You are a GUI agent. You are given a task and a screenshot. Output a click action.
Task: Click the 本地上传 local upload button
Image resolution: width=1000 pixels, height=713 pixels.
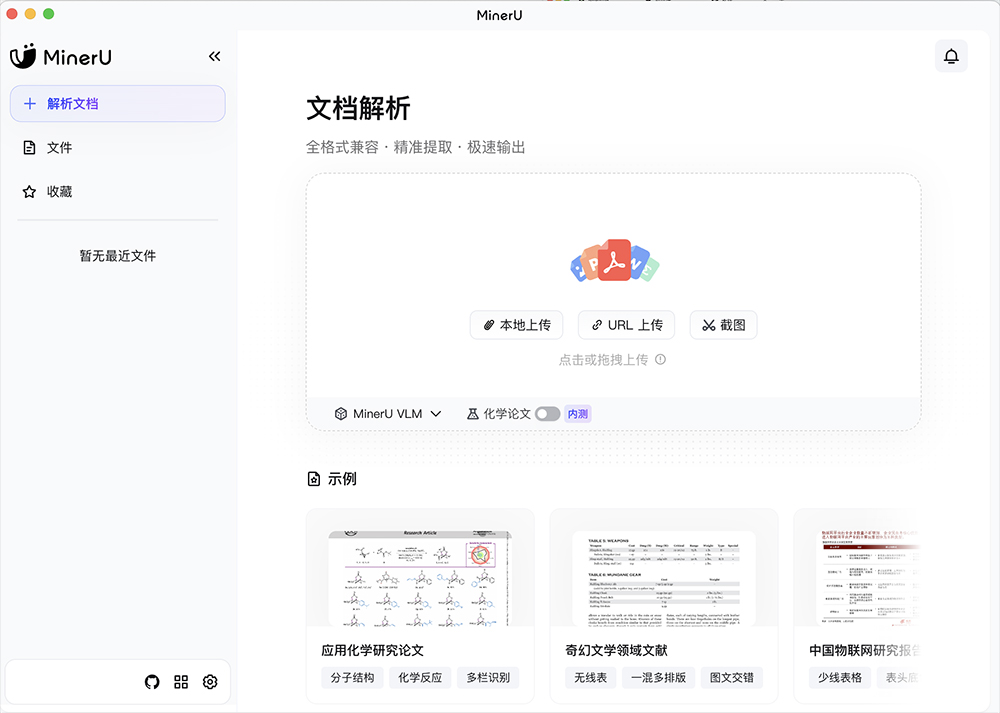coord(516,324)
